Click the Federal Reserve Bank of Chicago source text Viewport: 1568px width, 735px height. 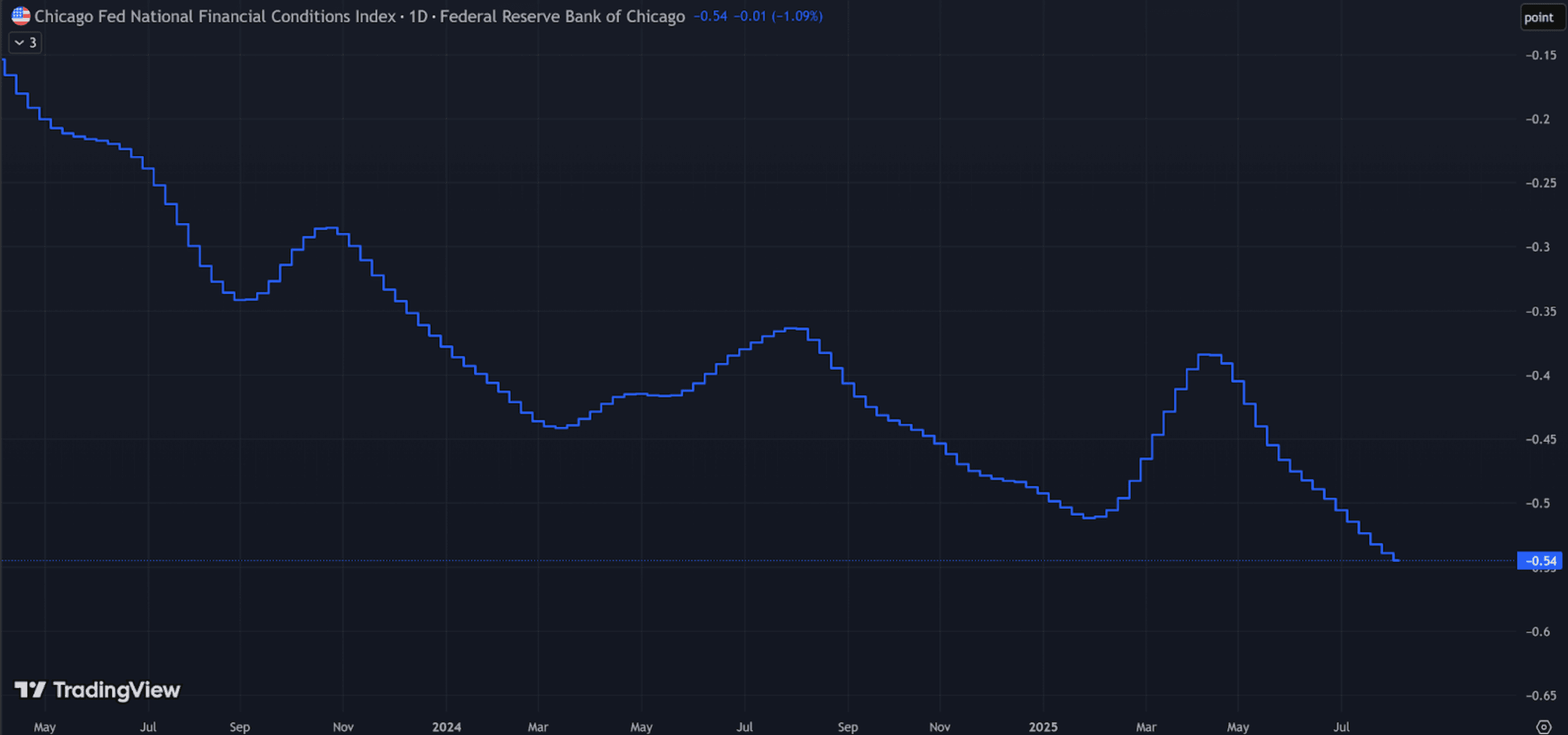pos(562,16)
